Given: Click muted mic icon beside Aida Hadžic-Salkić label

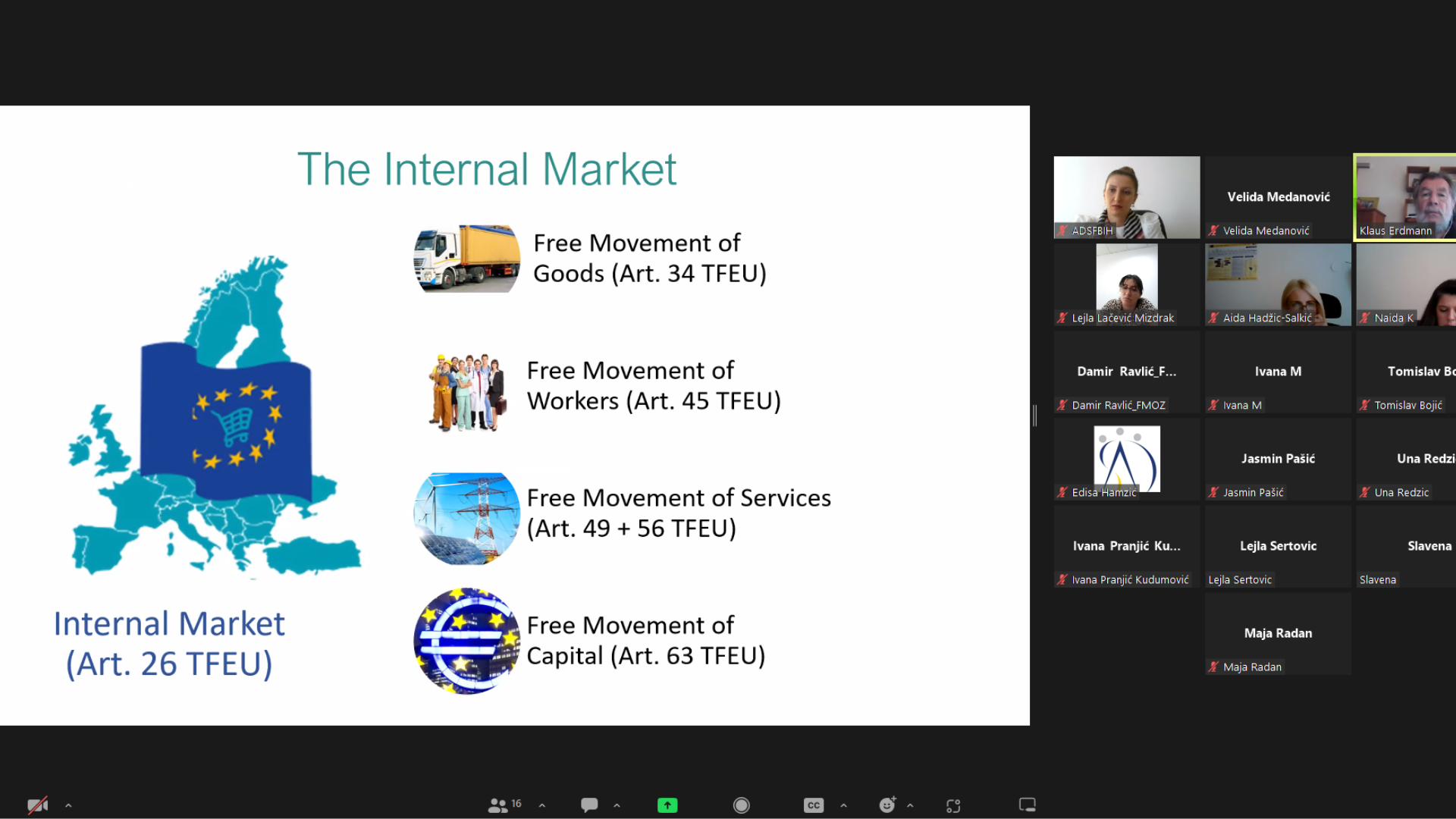Looking at the screenshot, I should coord(1213,318).
